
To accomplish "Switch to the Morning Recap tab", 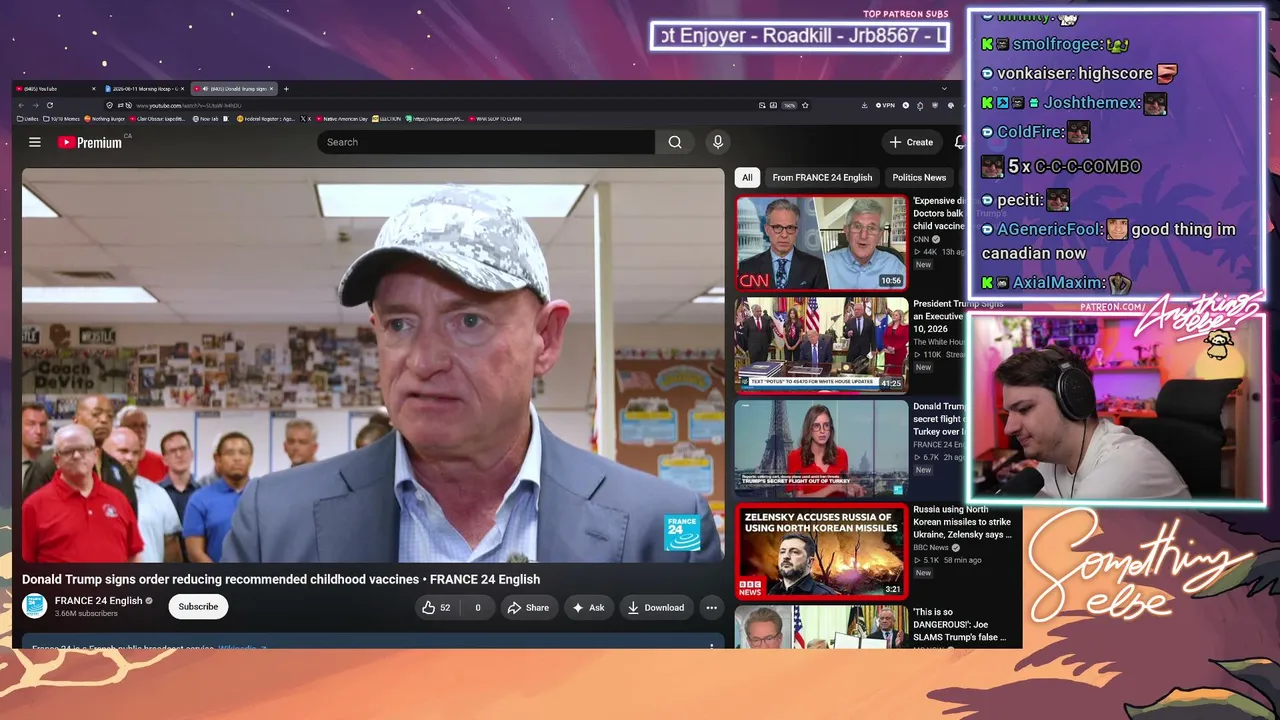I will (145, 89).
